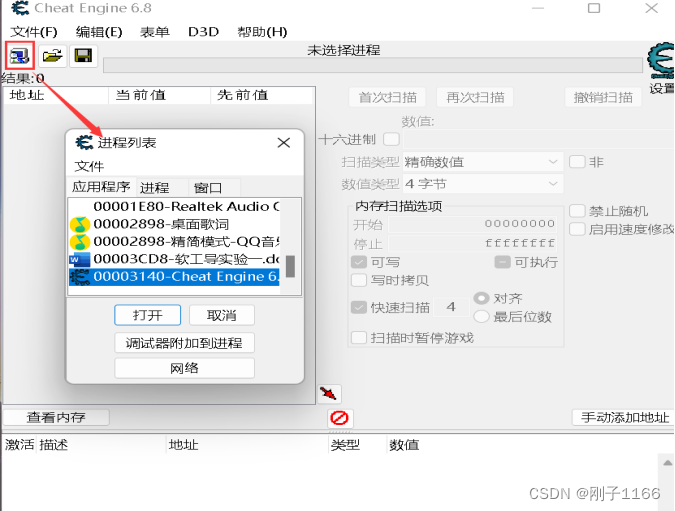Toggle the 十六进制 checkbox
The width and height of the screenshot is (675, 511).
click(391, 139)
